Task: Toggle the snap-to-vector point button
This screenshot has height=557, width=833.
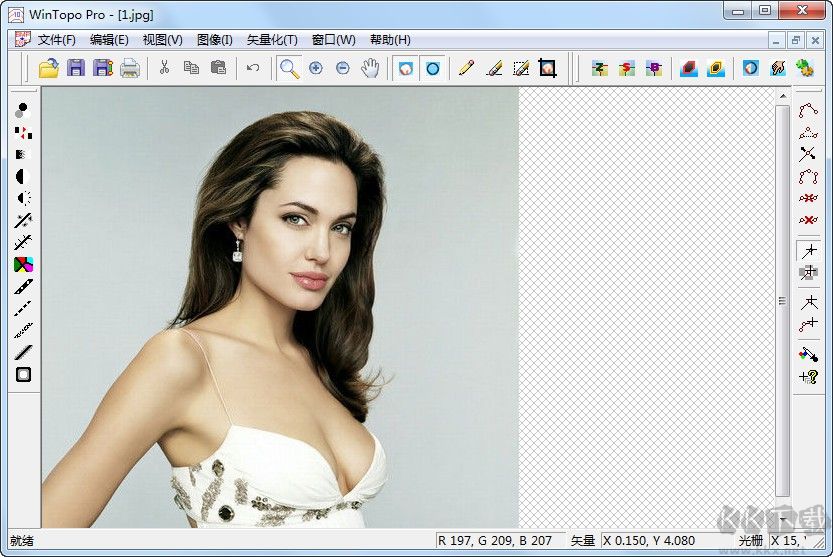Action: pyautogui.click(x=808, y=251)
